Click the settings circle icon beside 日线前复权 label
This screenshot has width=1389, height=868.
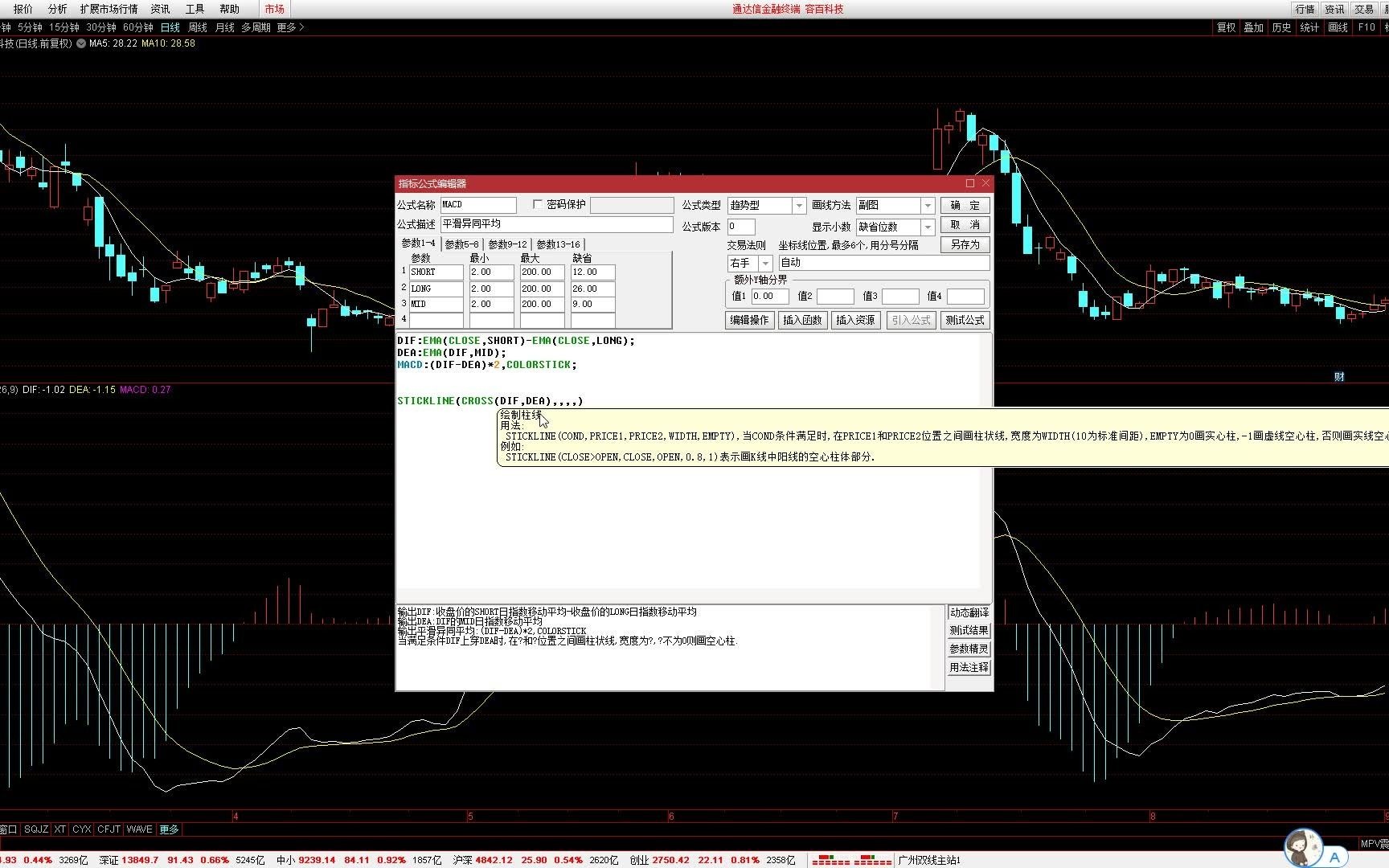coord(80,43)
